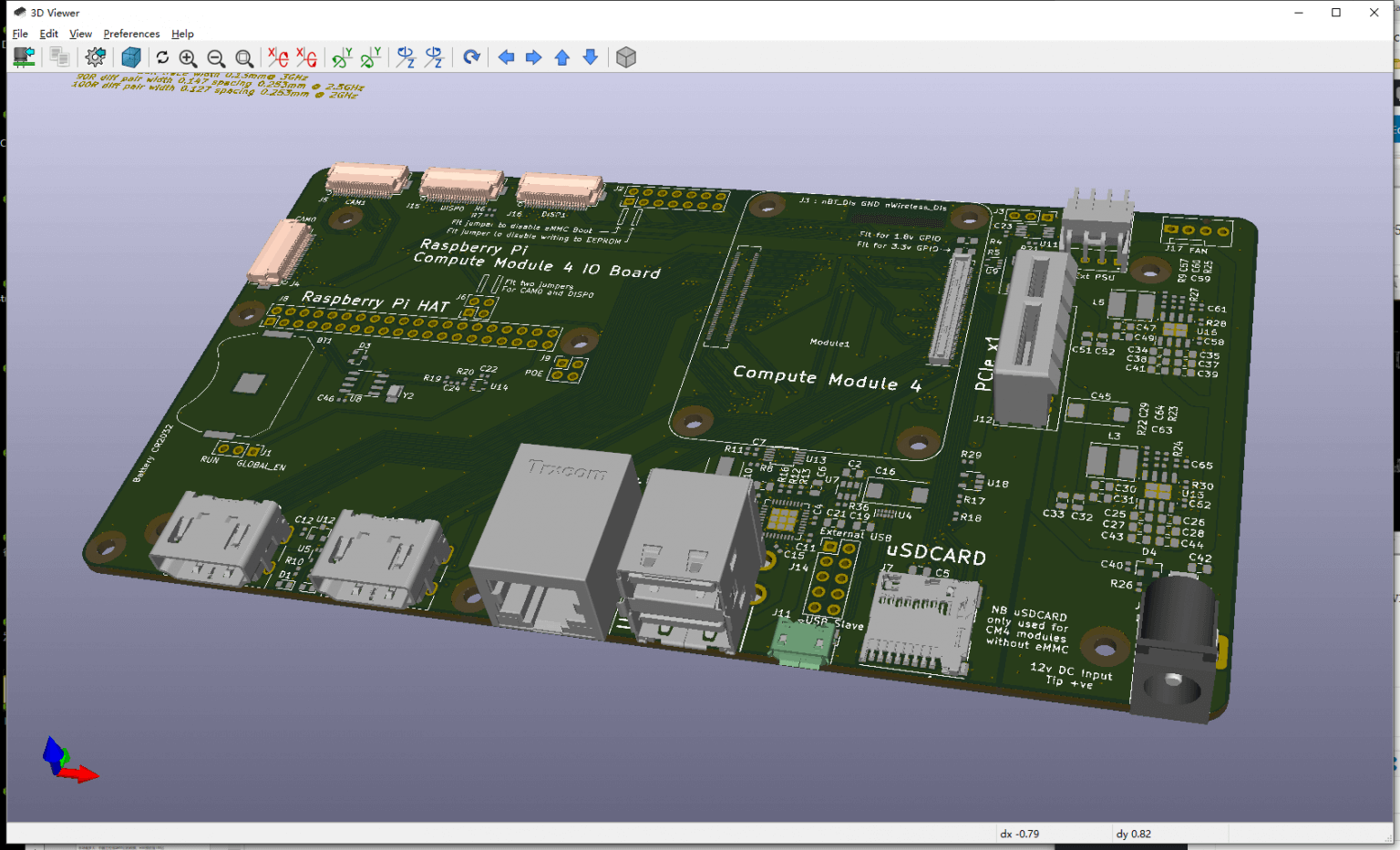
Task: Pan the view up with the arrow button
Action: (562, 56)
